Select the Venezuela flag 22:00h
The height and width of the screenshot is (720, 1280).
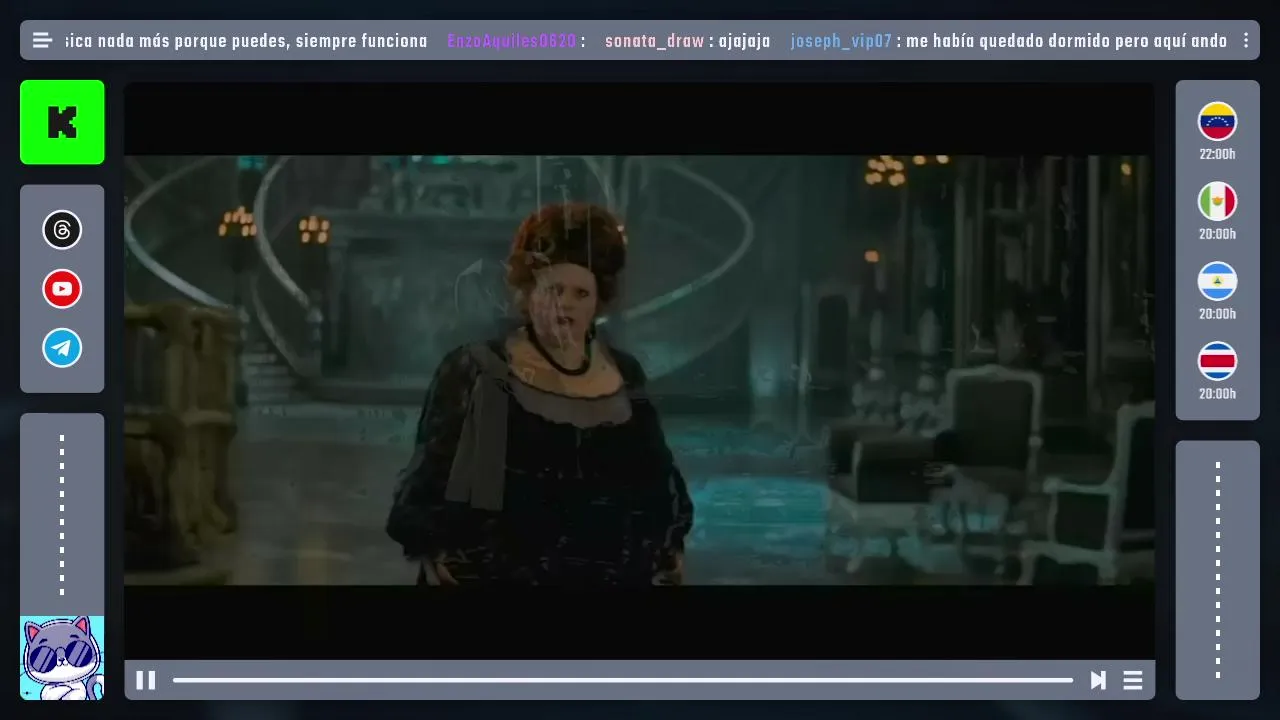click(x=1218, y=121)
